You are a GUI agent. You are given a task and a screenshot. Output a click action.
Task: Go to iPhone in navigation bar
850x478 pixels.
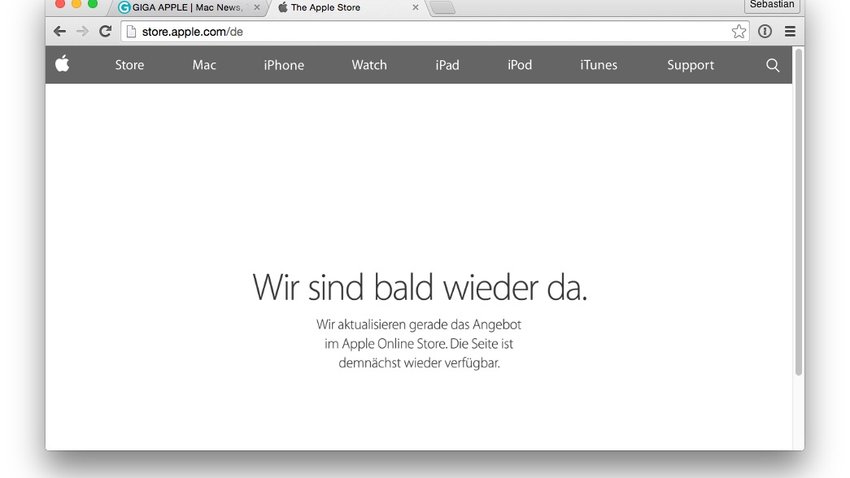coord(284,65)
